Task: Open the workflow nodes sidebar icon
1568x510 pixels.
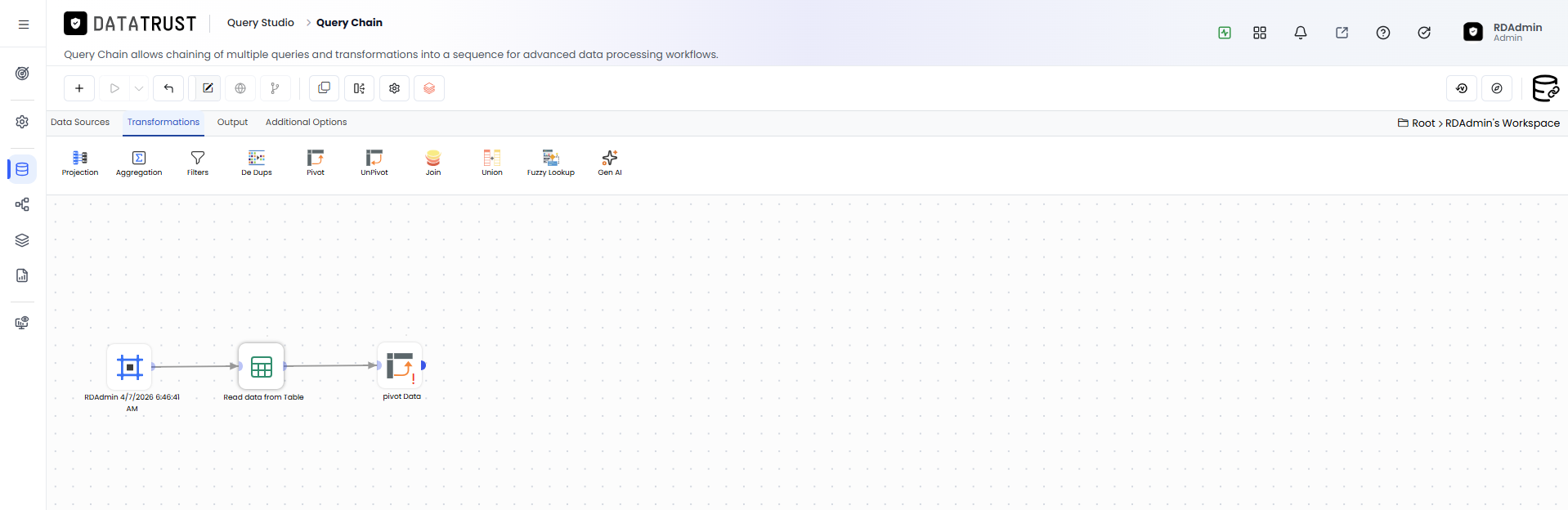Action: (23, 204)
